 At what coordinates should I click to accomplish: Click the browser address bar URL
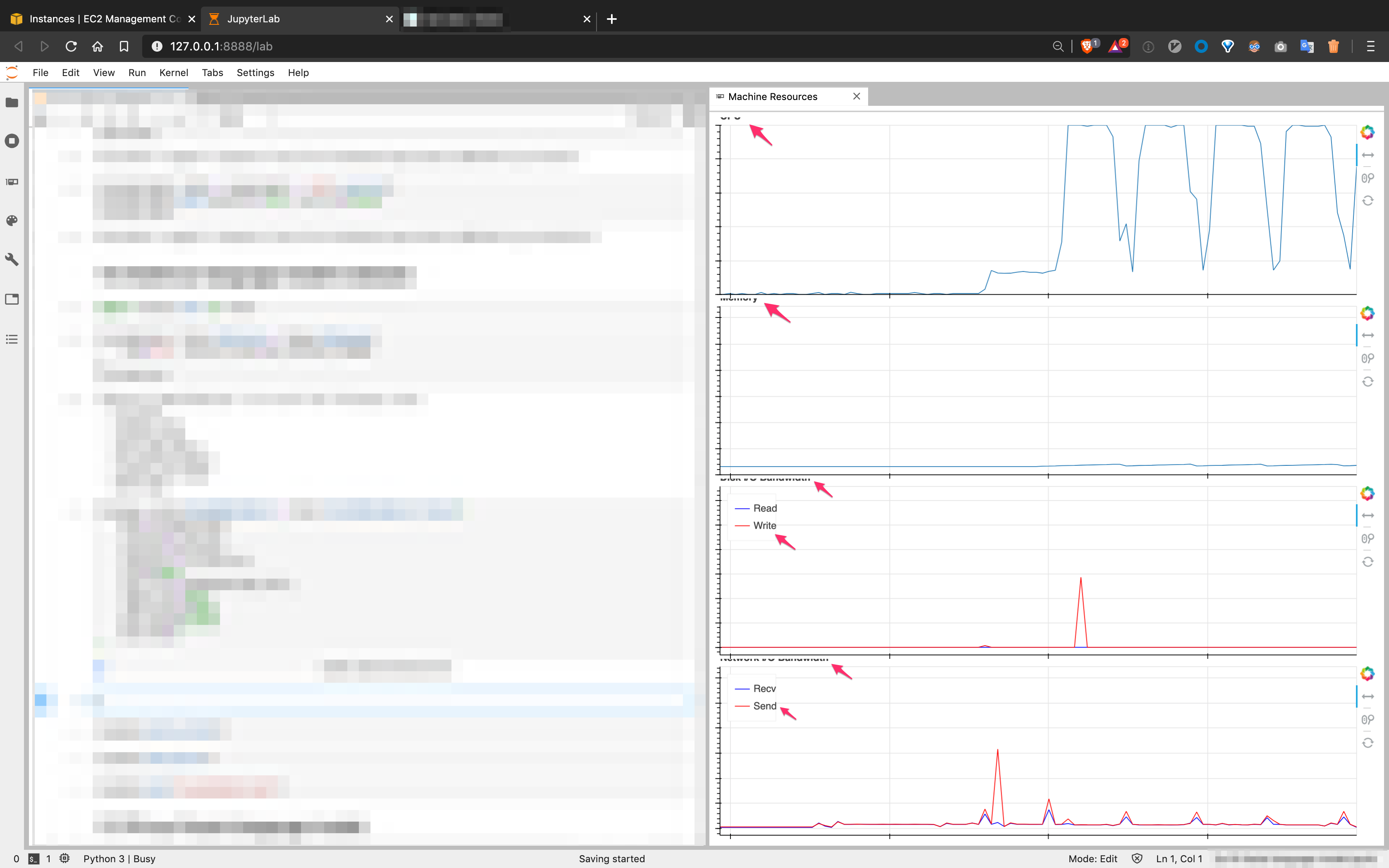pos(221,46)
